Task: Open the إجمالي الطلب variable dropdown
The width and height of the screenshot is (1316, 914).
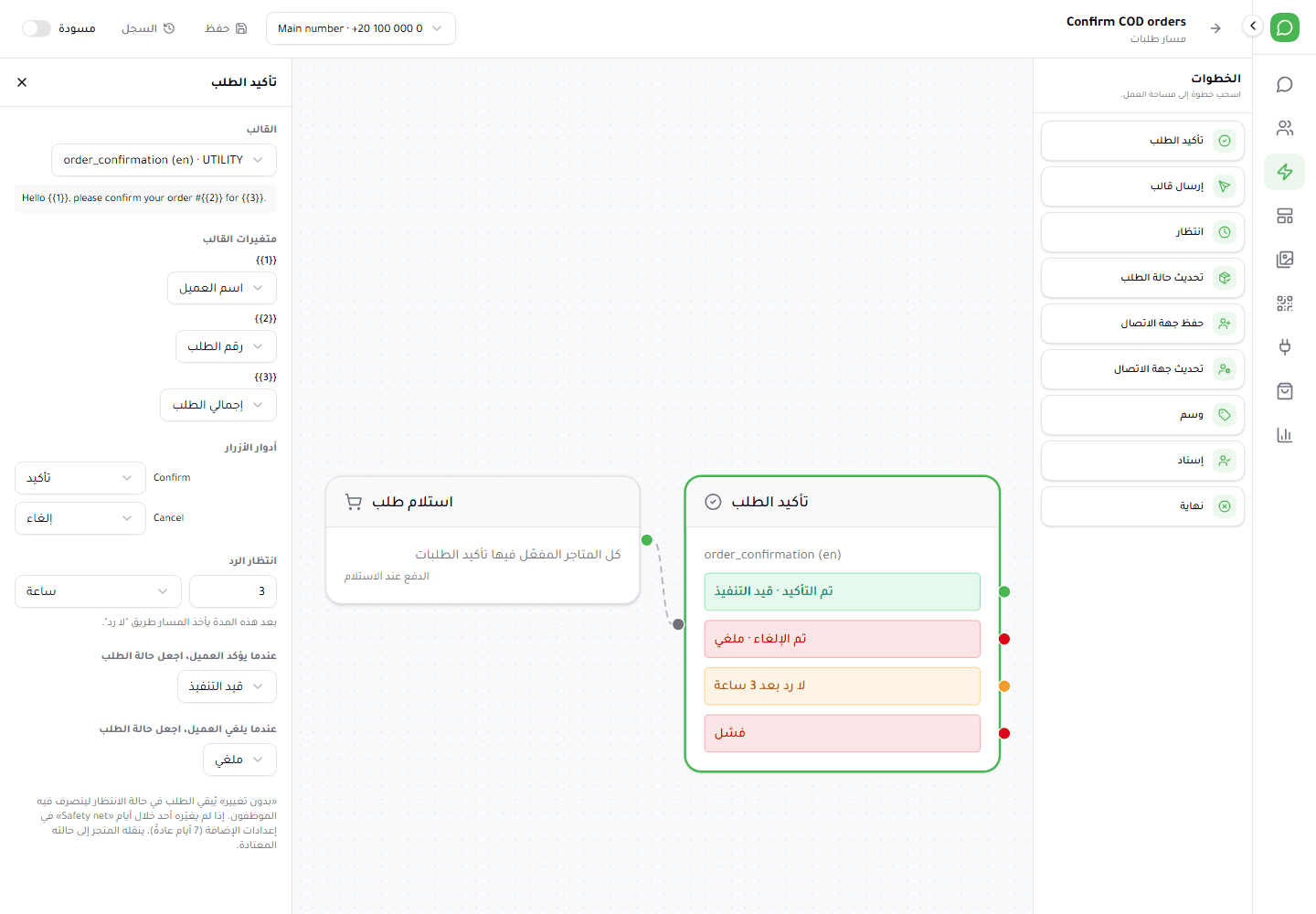Action: click(218, 405)
